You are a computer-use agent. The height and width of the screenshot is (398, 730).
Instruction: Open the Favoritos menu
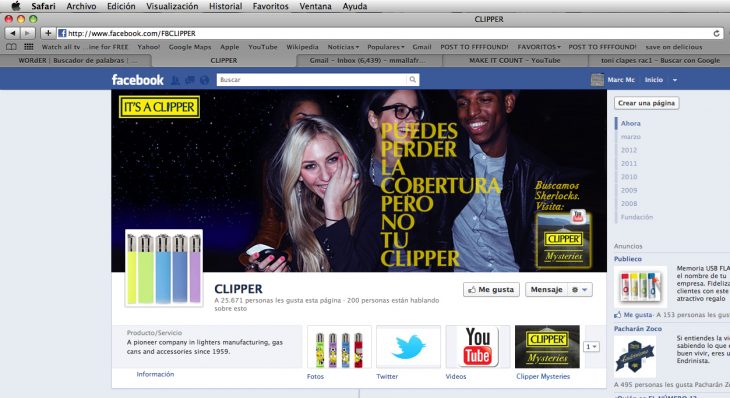click(x=270, y=6)
